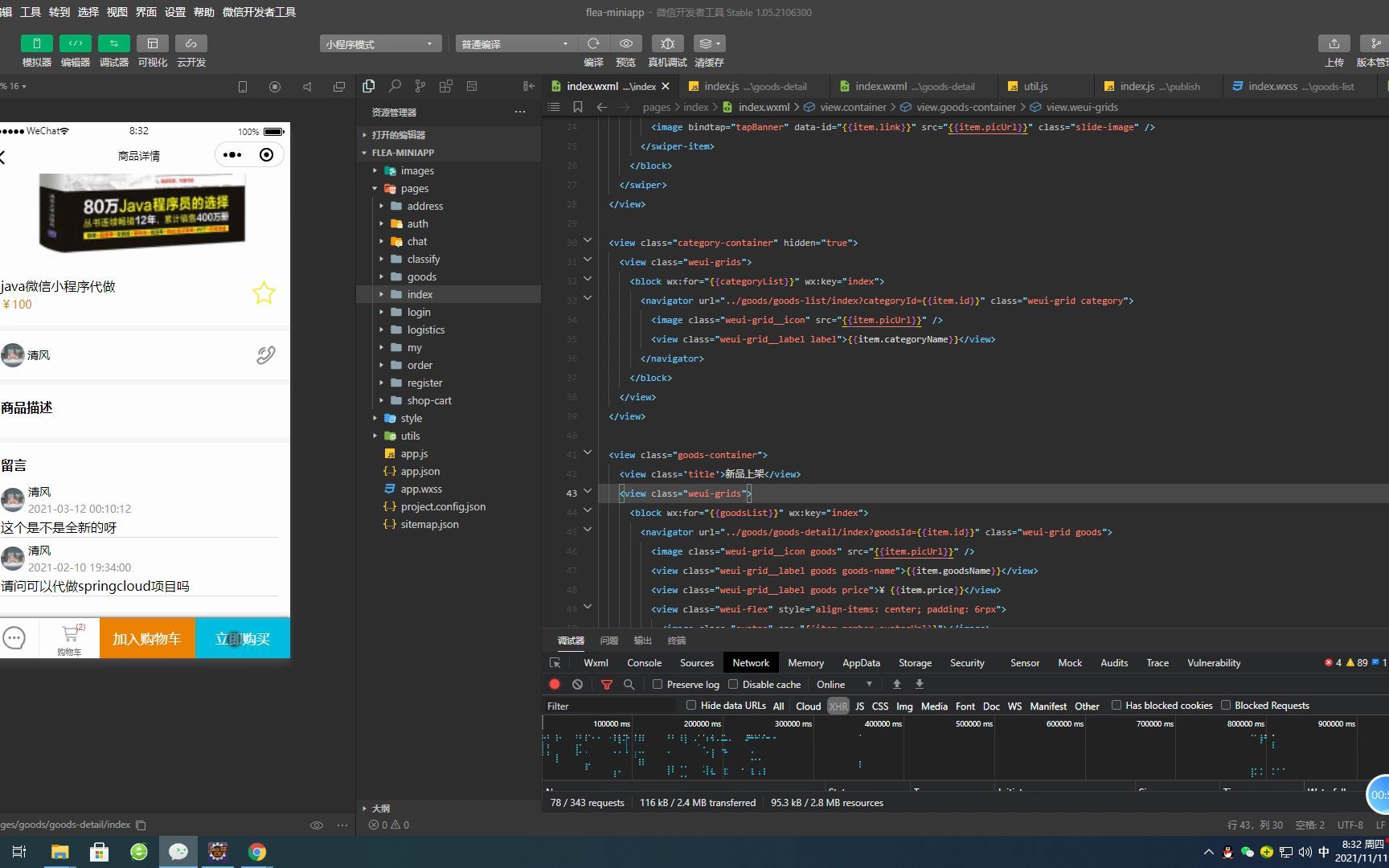This screenshot has height=868, width=1389.
Task: Check Hide data URLs
Action: click(691, 705)
